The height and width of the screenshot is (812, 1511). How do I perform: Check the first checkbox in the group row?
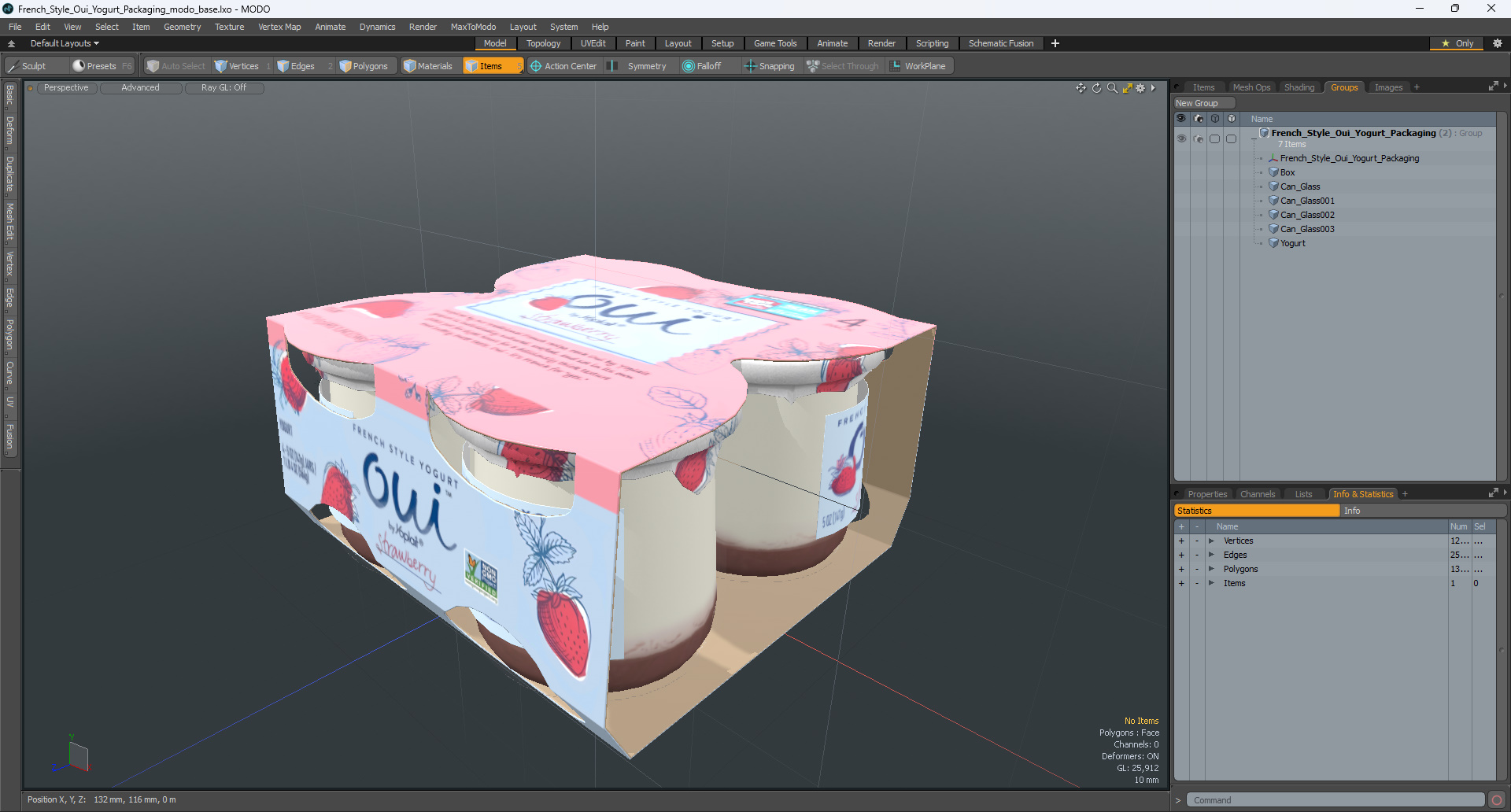[1215, 138]
